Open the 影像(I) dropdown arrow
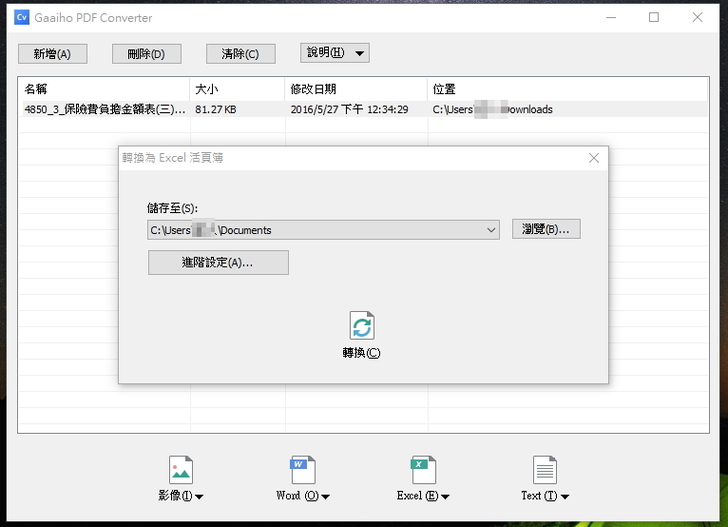This screenshot has width=728, height=527. tap(199, 497)
